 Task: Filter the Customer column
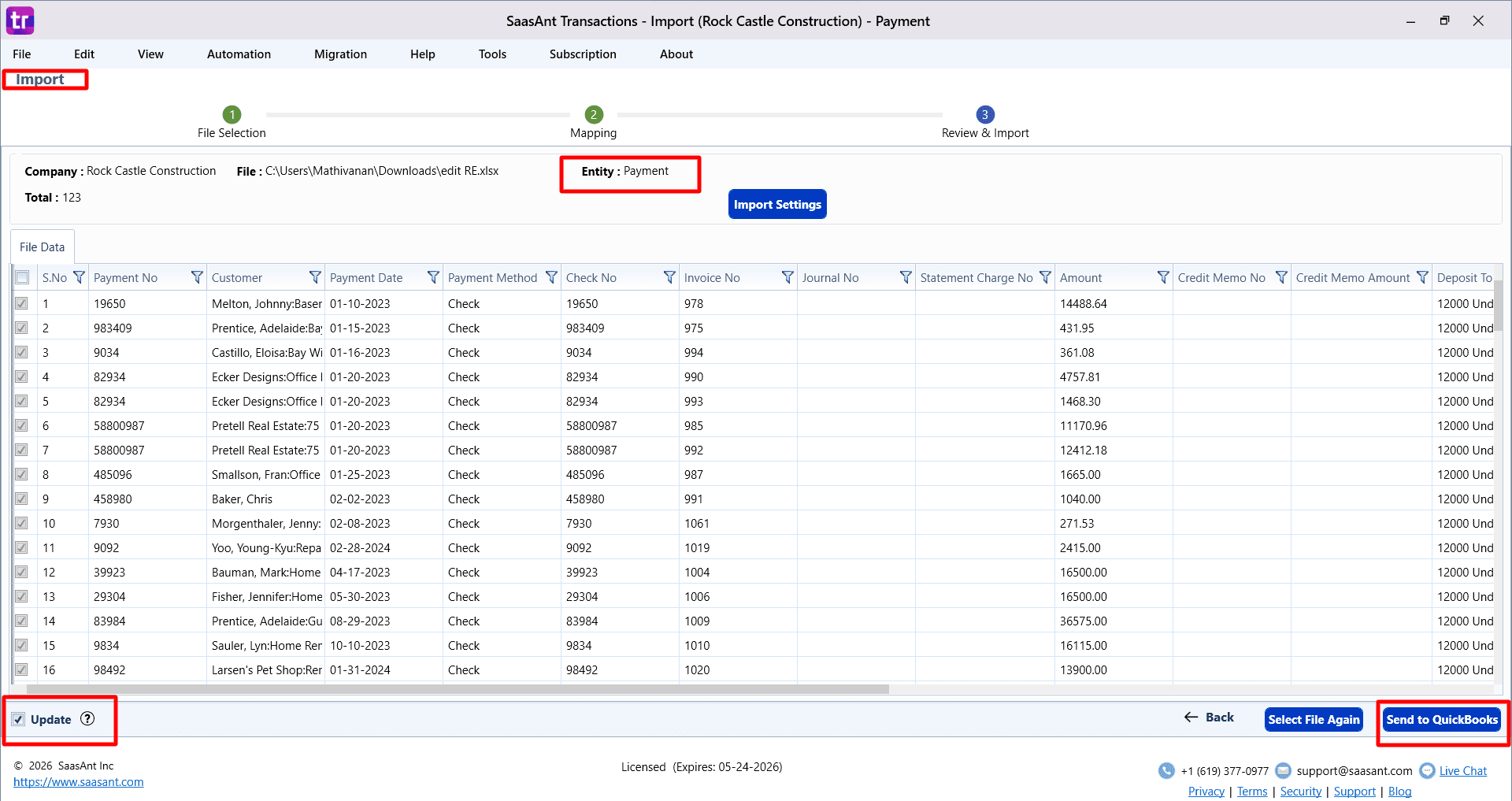315,277
